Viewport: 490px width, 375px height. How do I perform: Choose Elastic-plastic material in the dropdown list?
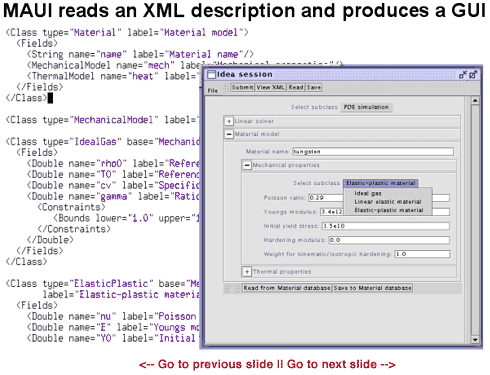389,210
